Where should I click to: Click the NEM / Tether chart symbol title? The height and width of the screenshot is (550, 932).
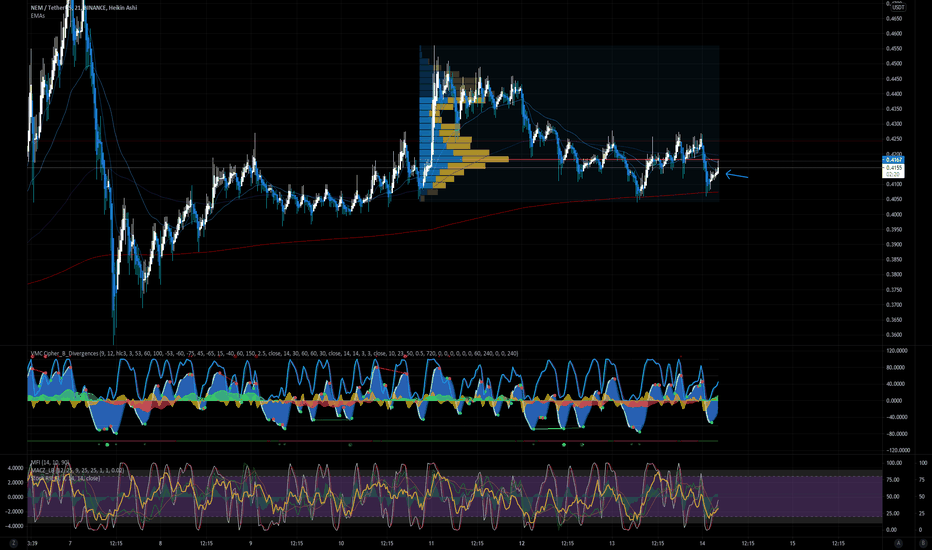coord(84,8)
